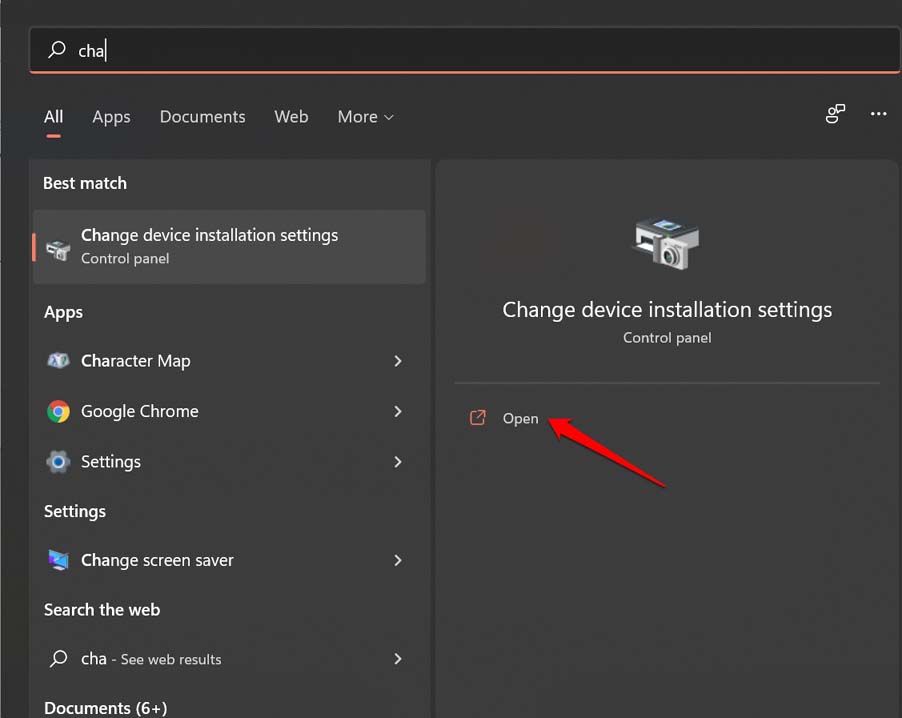Click preview title Change device installation settings
The image size is (902, 718).
point(667,310)
